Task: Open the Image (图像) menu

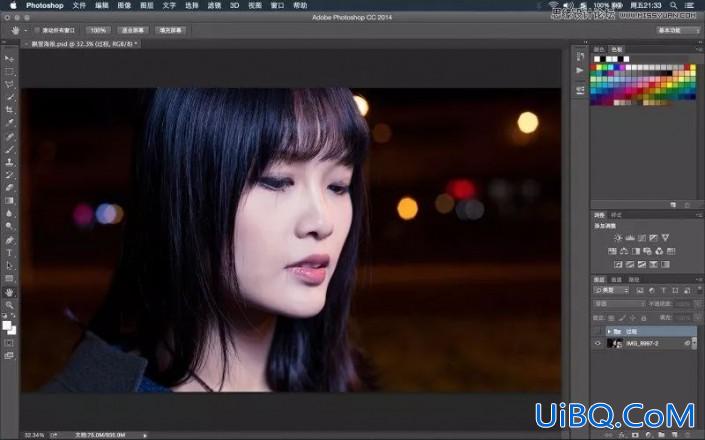Action: click(x=124, y=5)
